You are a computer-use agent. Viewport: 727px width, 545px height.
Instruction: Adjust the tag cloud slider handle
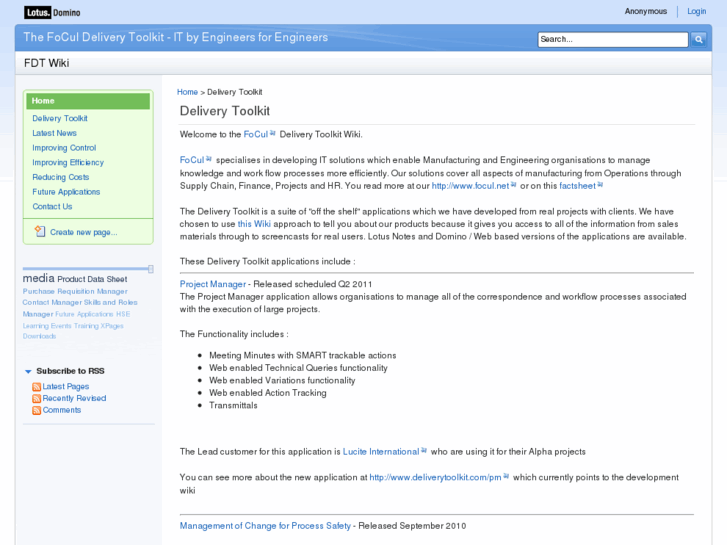[151, 269]
